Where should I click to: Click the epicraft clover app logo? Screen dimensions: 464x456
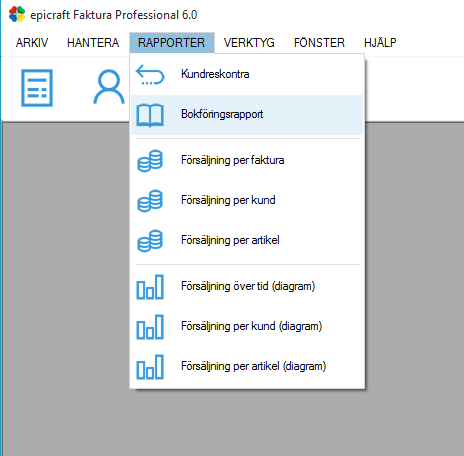[17, 14]
